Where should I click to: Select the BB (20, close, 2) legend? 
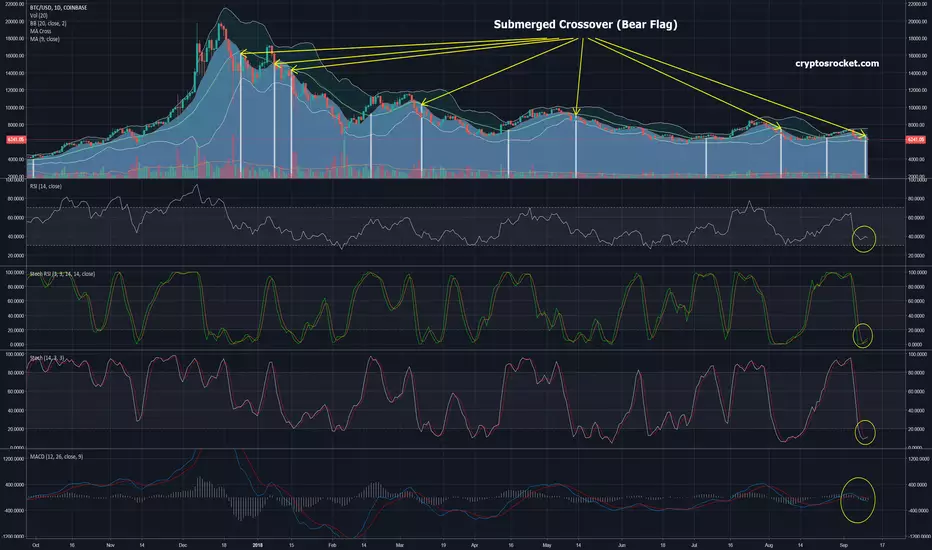tap(48, 23)
